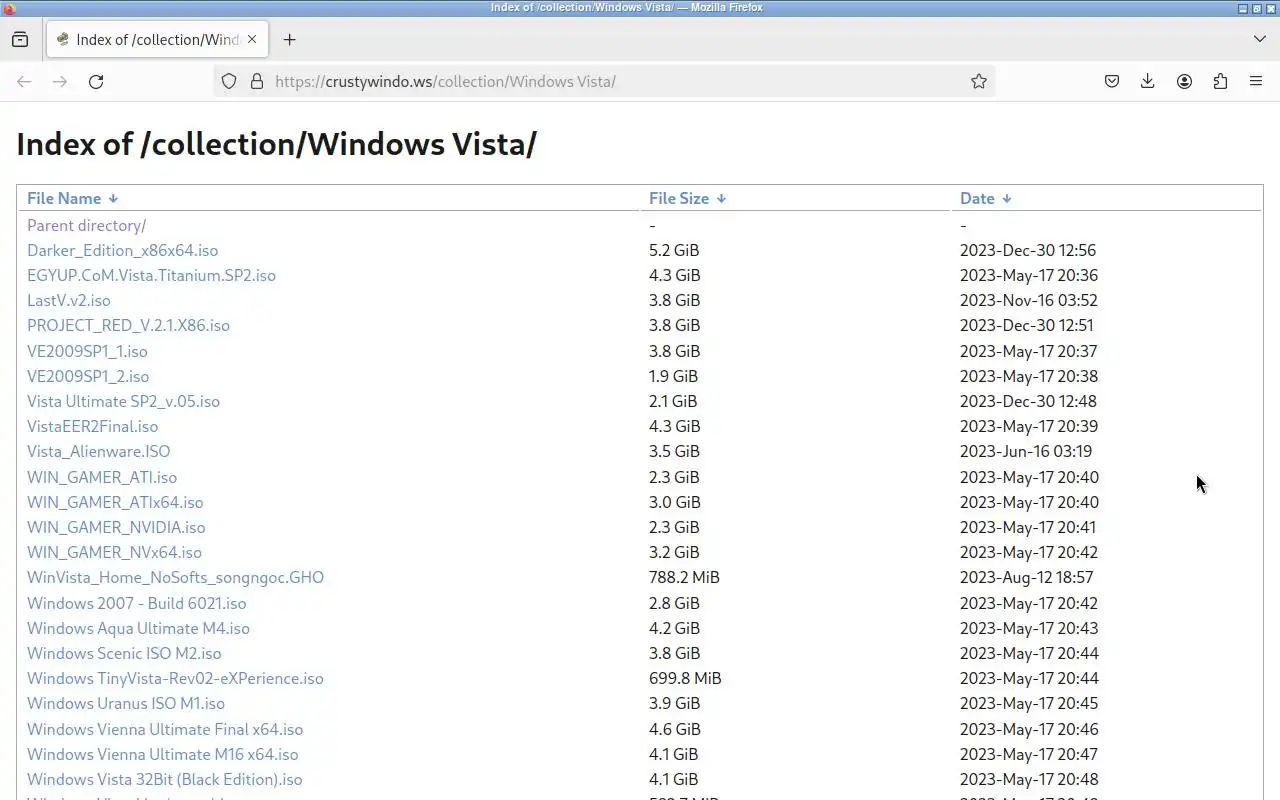Open a new tab with plus button
The height and width of the screenshot is (800, 1280).
[x=289, y=40]
